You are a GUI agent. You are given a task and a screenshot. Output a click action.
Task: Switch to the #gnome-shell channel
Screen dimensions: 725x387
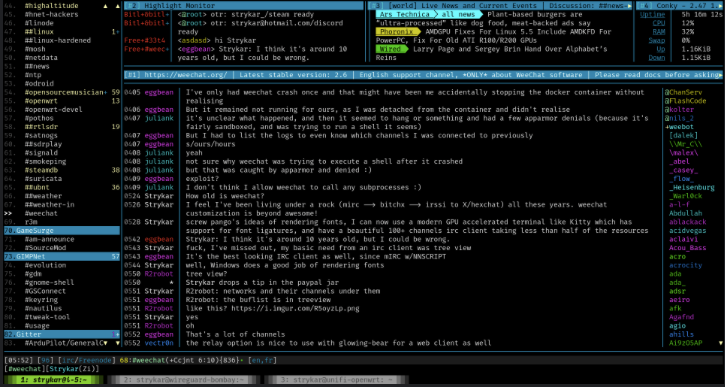click(49, 282)
